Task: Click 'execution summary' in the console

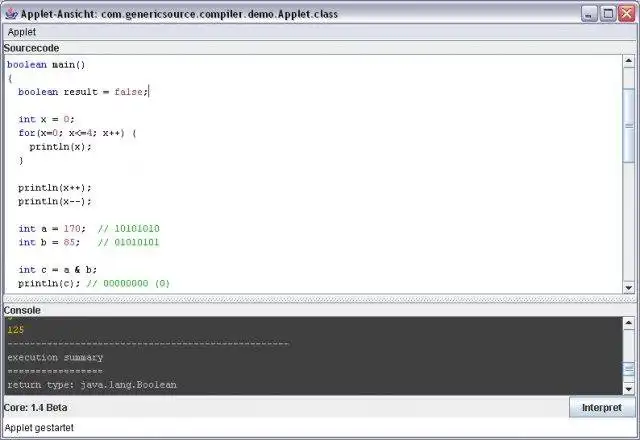Action: [x=55, y=357]
